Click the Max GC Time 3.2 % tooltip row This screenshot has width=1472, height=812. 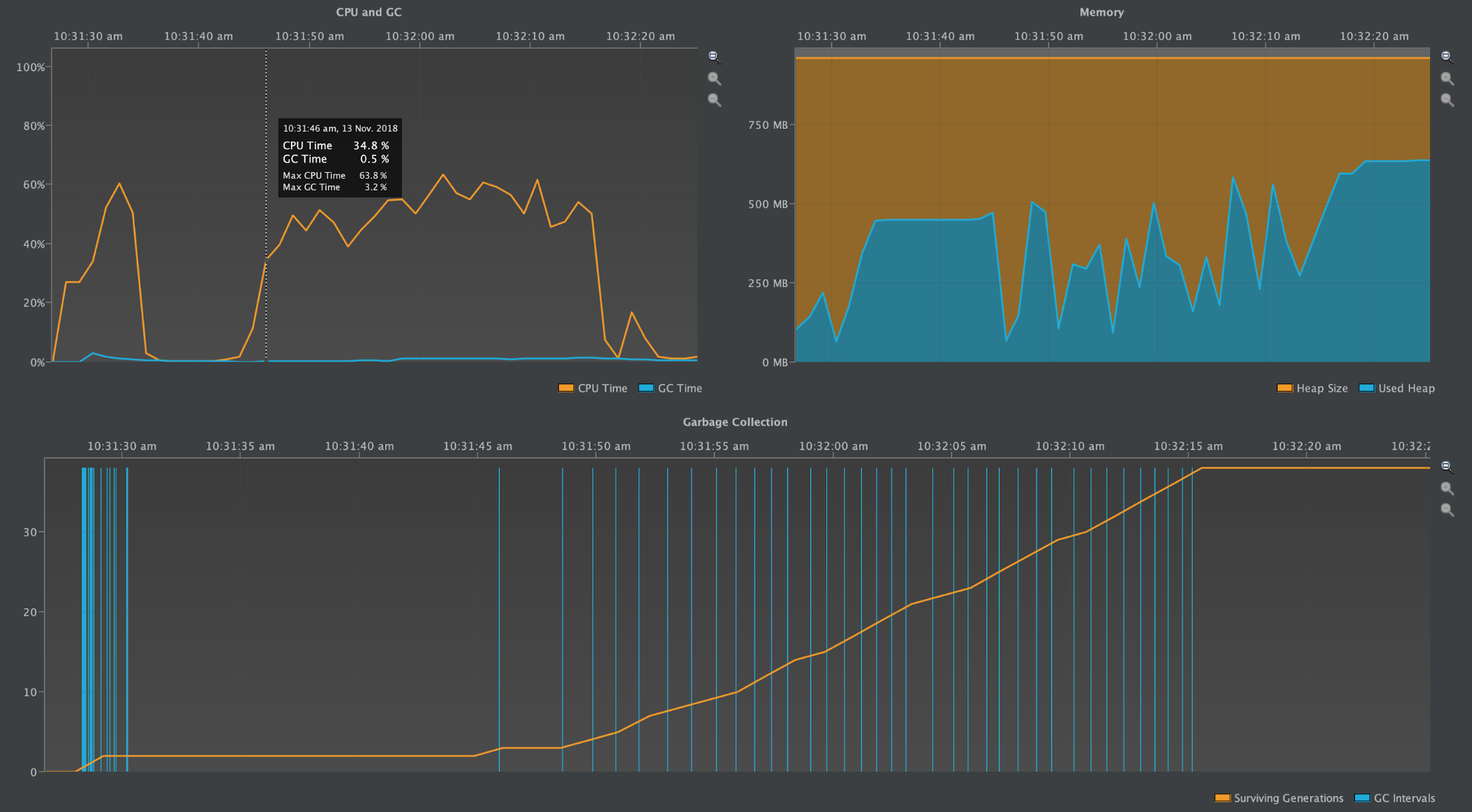tap(335, 187)
